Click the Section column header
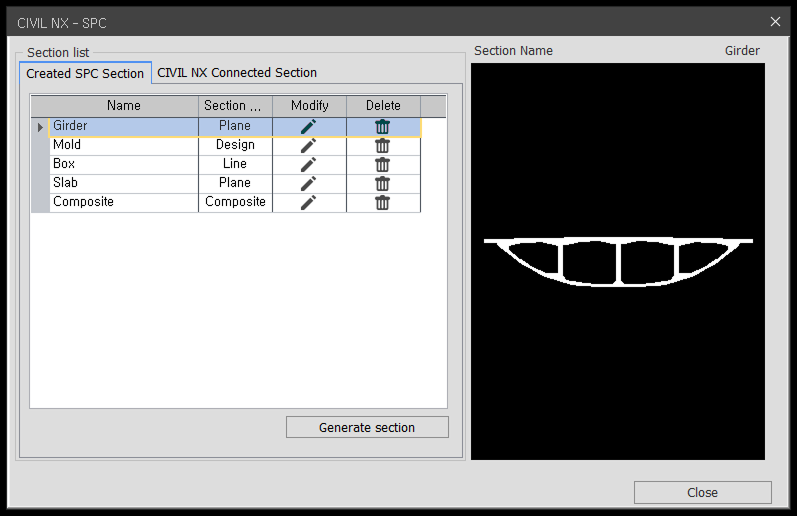This screenshot has width=797, height=516. 235,106
